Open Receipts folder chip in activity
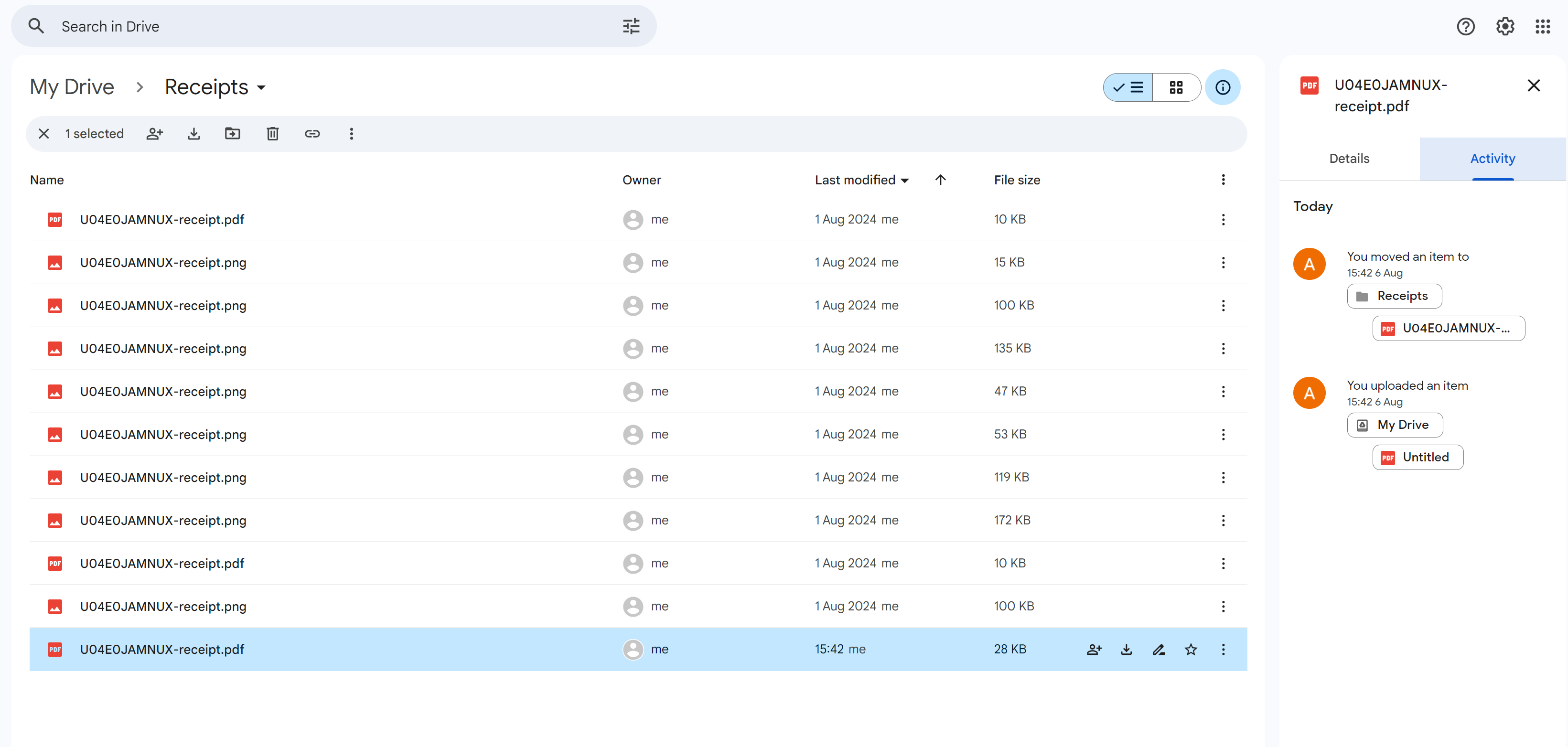The image size is (1568, 747). click(1394, 296)
